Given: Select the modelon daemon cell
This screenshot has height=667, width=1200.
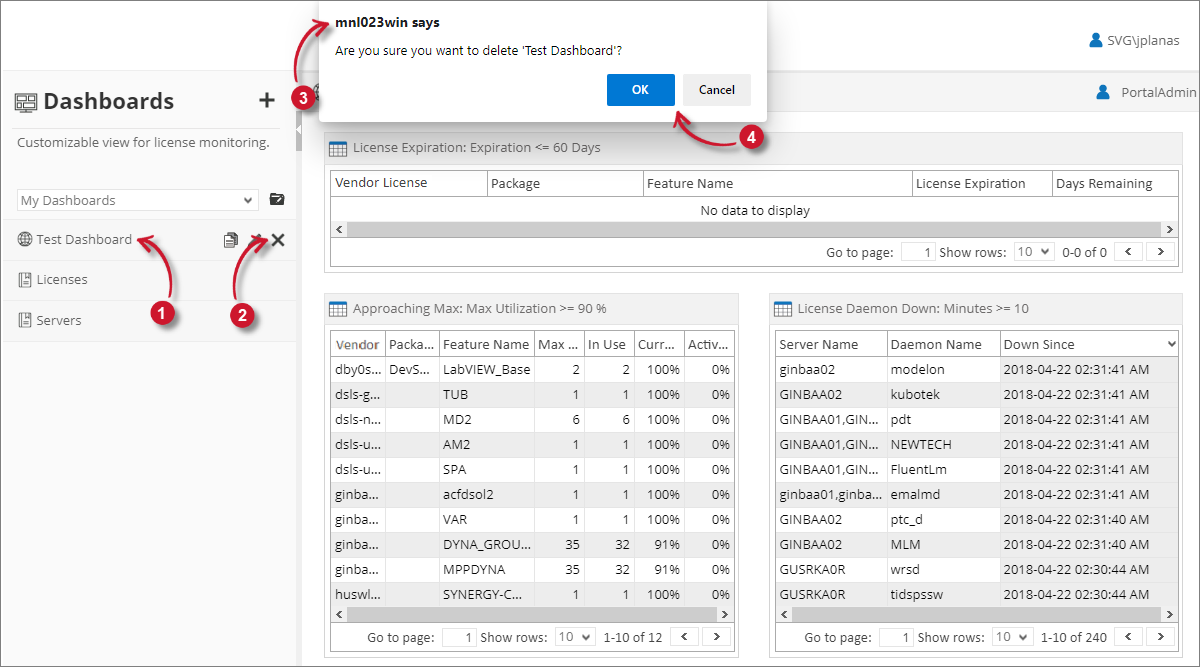Looking at the screenshot, I should (x=943, y=369).
